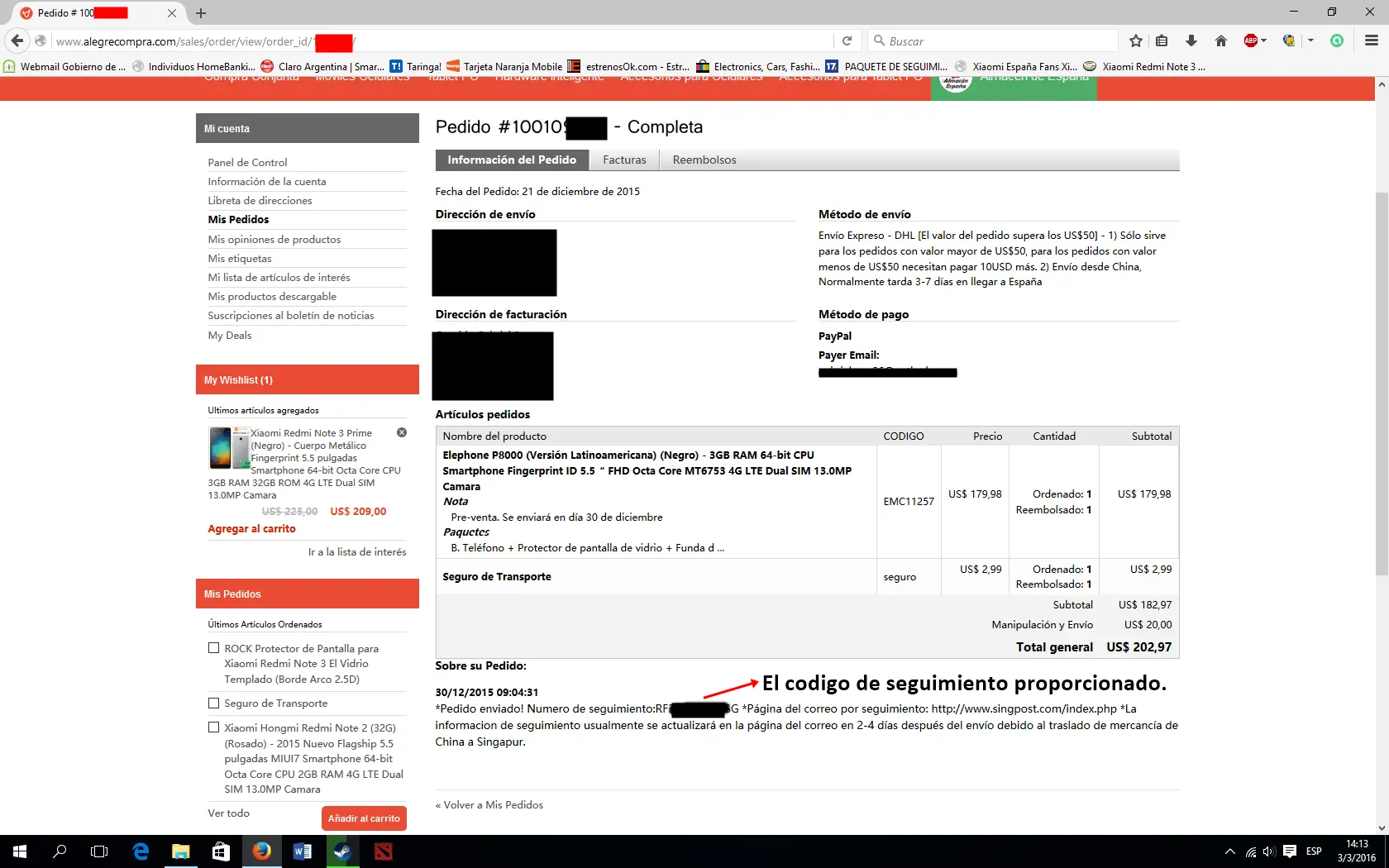Follow the Ir a la lista de interés link
The width and height of the screenshot is (1389, 868).
pos(357,551)
